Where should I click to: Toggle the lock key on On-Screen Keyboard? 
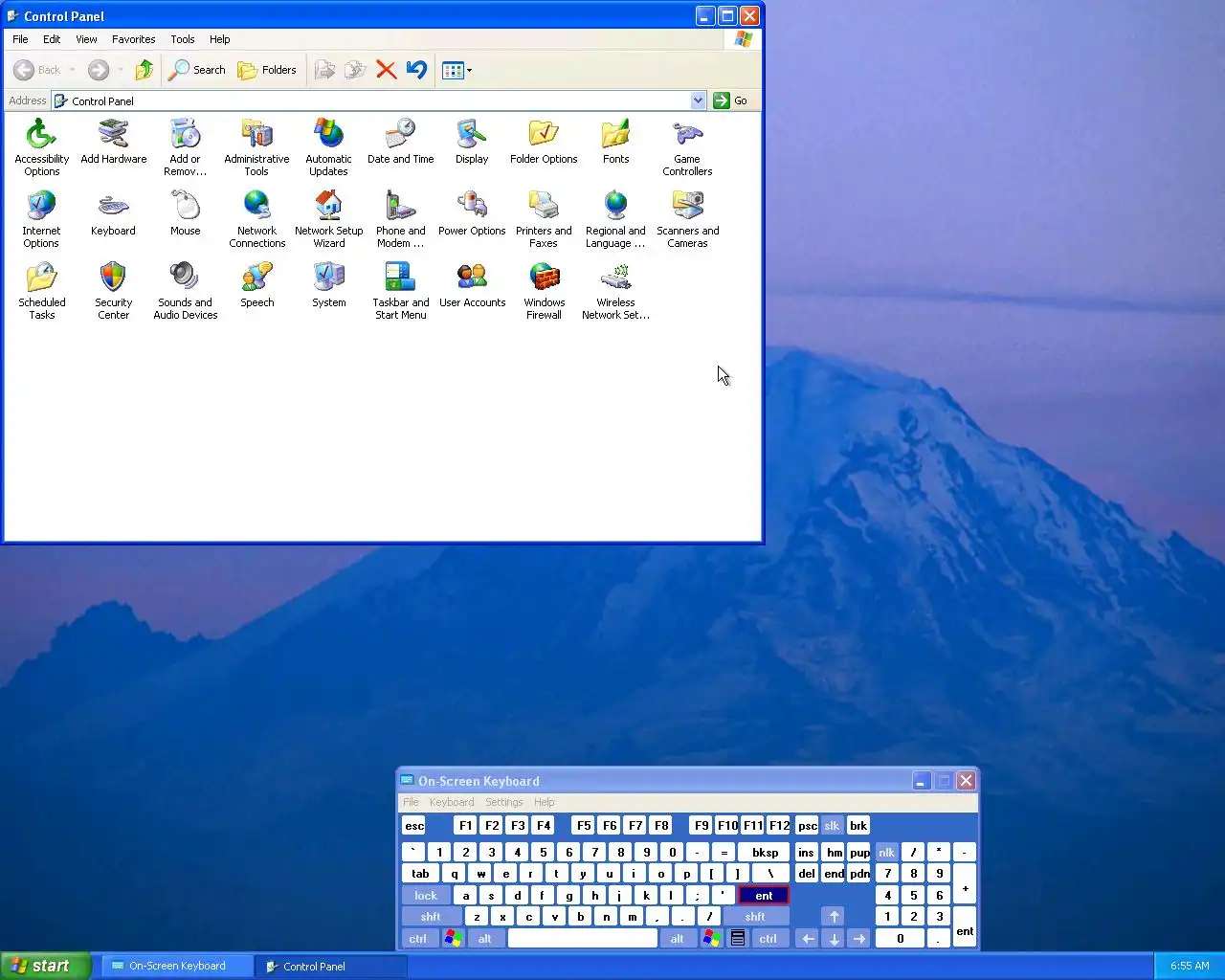point(426,896)
